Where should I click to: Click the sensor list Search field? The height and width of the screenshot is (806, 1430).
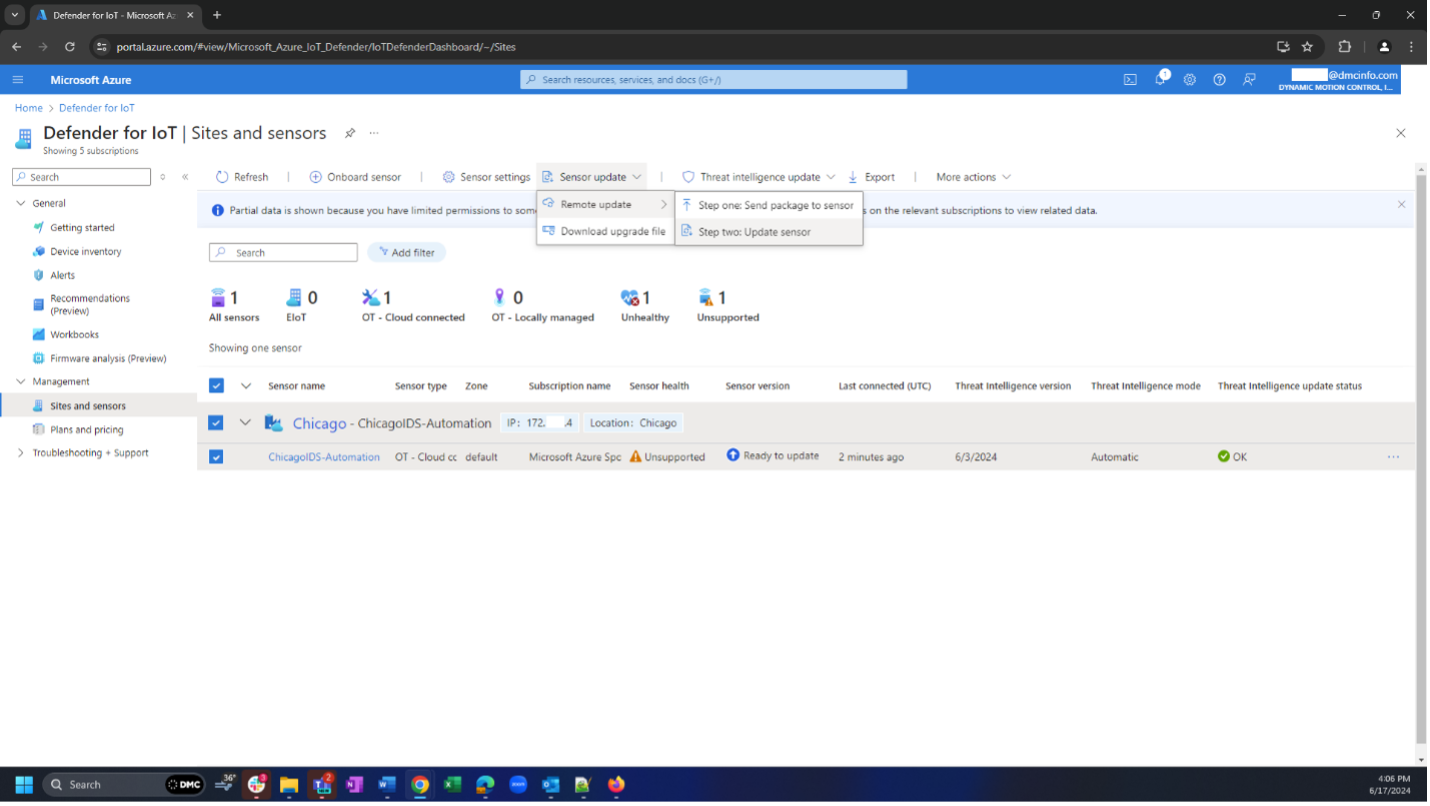point(283,253)
